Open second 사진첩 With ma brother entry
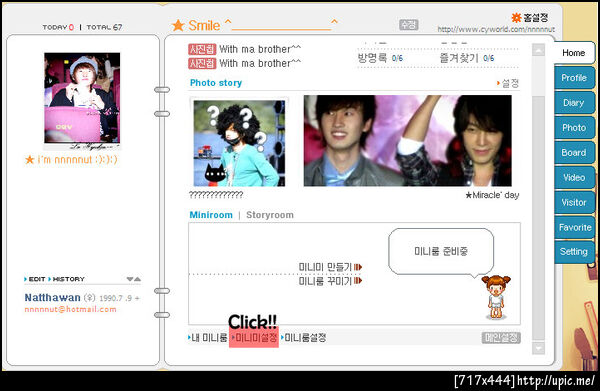 (245, 63)
